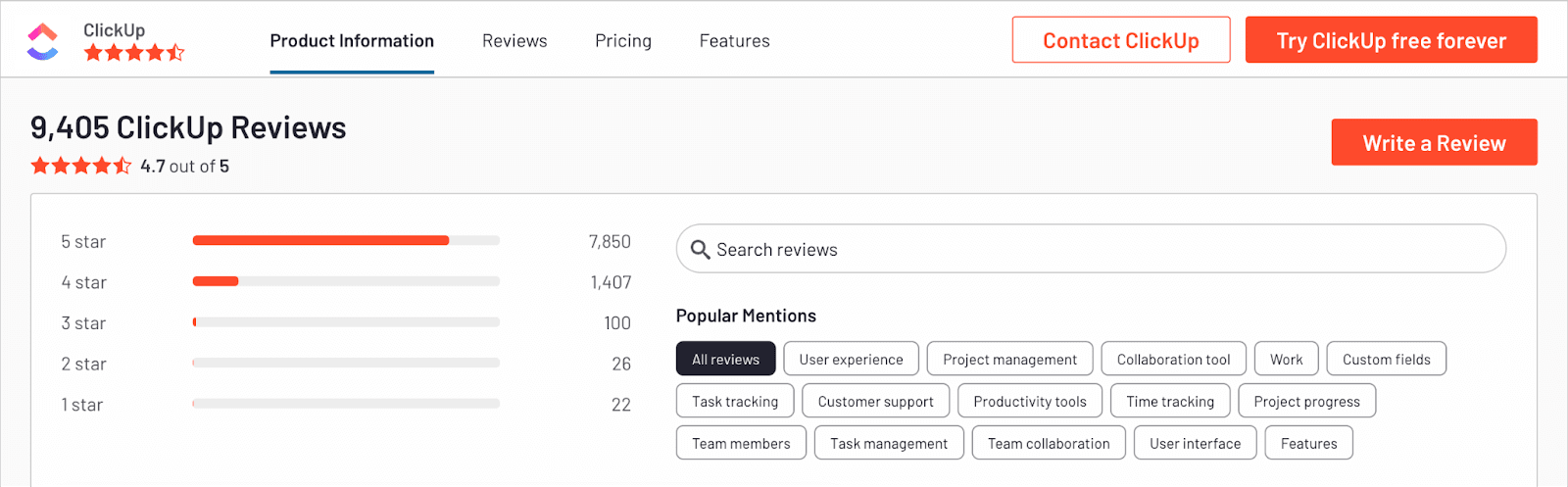The image size is (1568, 487).
Task: Click the 1 star label
Action: [82, 405]
